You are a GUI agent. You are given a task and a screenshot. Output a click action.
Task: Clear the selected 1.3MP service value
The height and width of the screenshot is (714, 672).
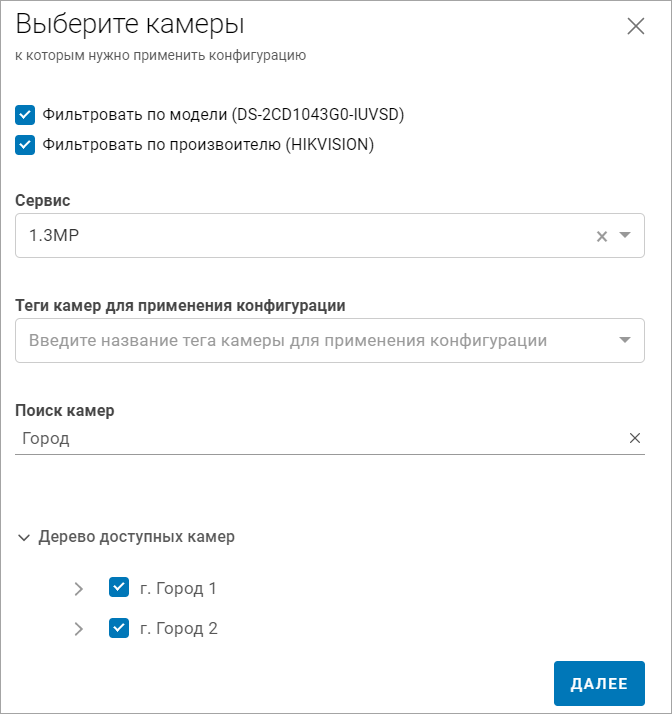pos(602,236)
